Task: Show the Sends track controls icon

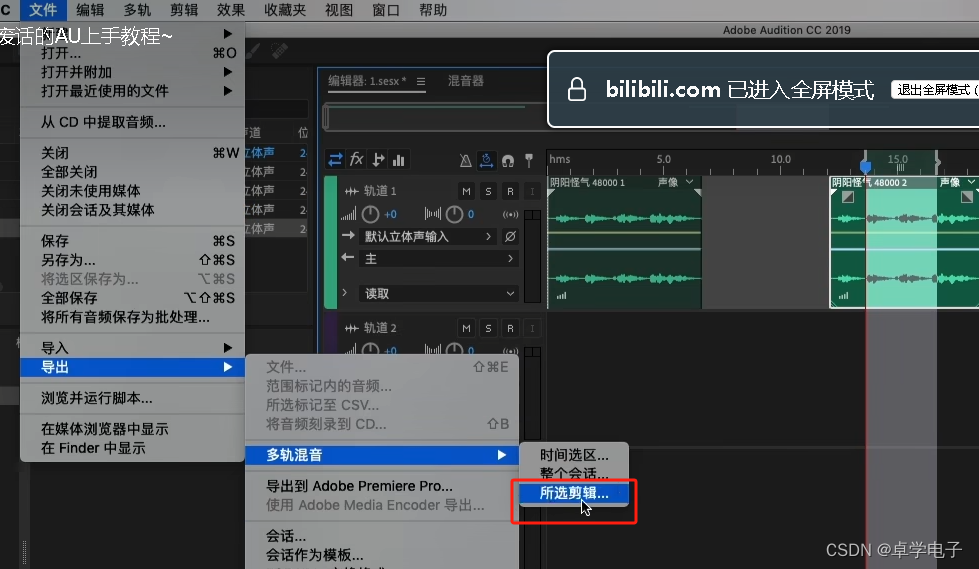Action: click(x=378, y=160)
